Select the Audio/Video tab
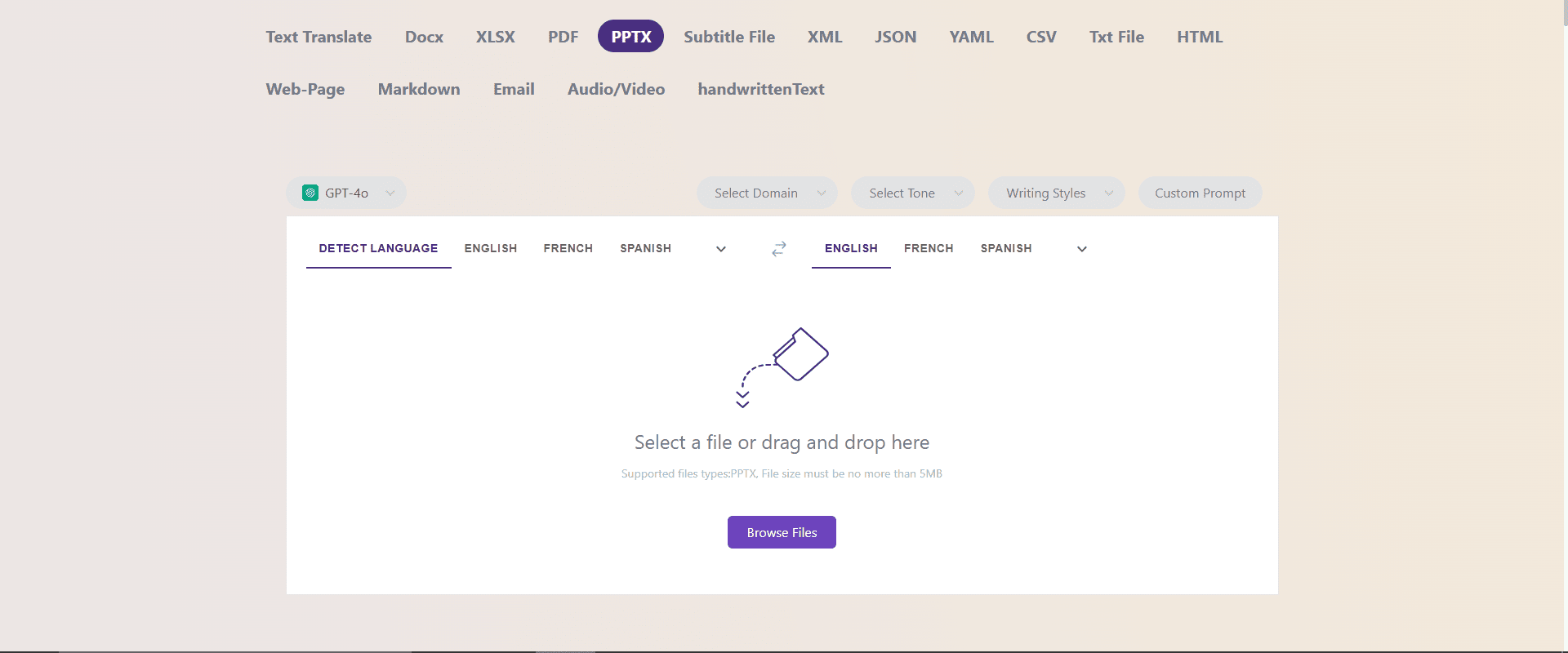1568x653 pixels. click(x=616, y=89)
